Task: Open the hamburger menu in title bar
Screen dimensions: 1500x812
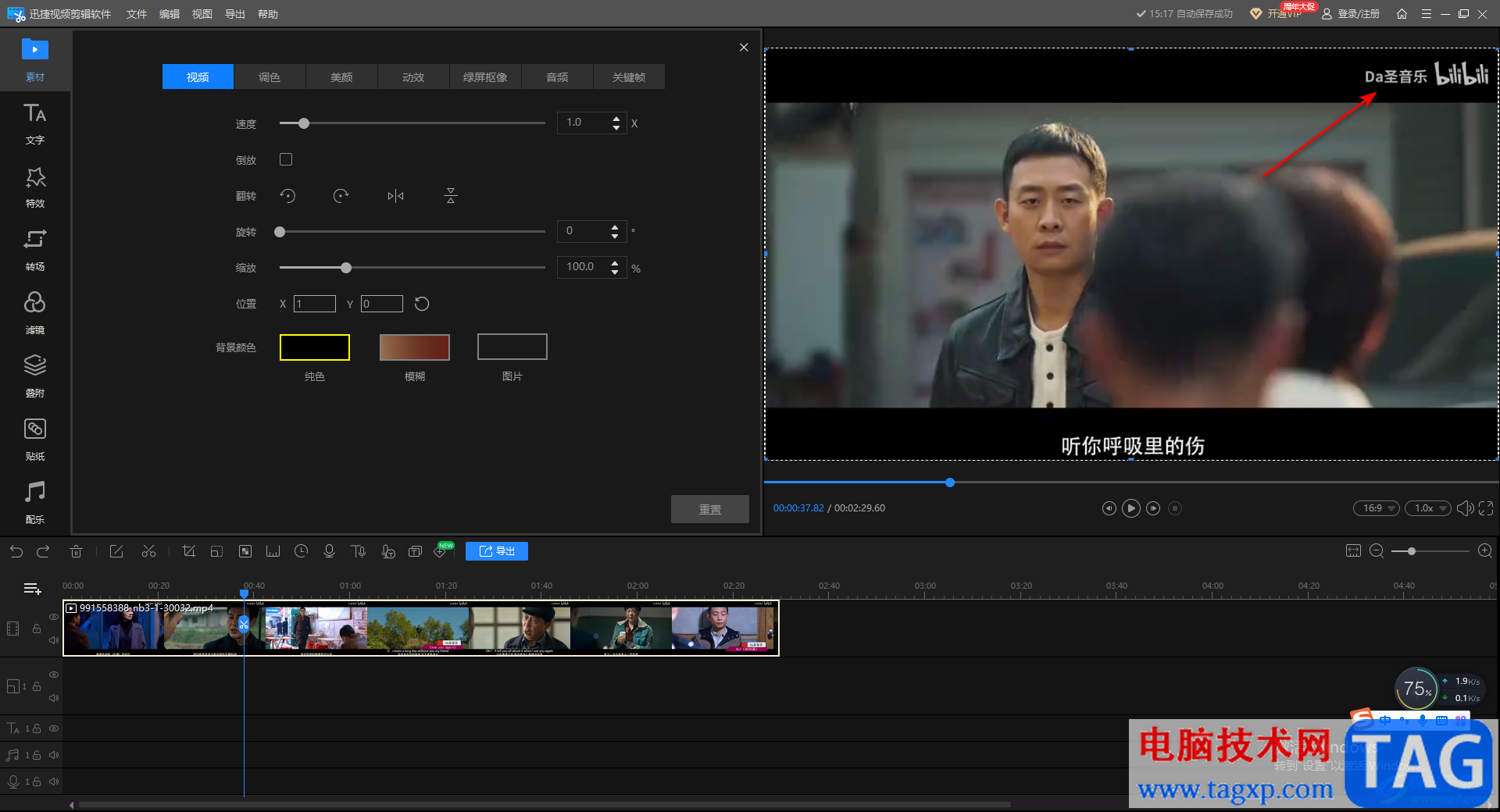Action: click(x=1427, y=14)
